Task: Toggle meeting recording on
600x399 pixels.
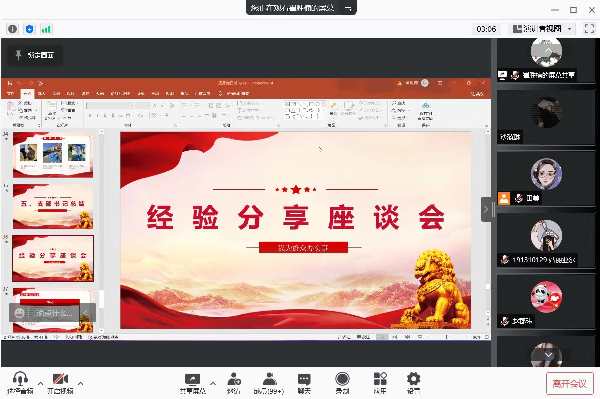Action: click(x=342, y=383)
